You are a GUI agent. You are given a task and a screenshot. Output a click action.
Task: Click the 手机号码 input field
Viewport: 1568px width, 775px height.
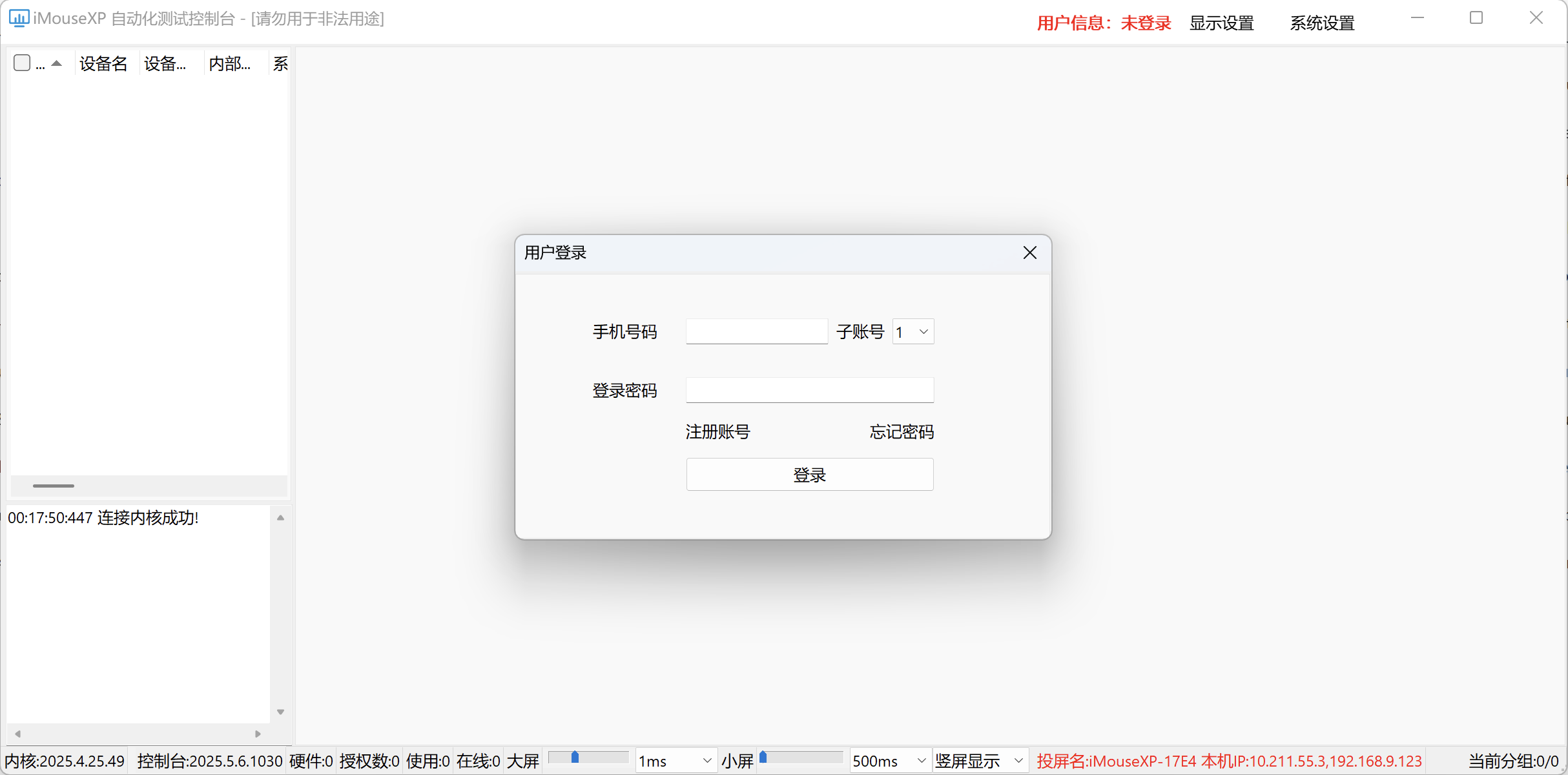(x=756, y=331)
